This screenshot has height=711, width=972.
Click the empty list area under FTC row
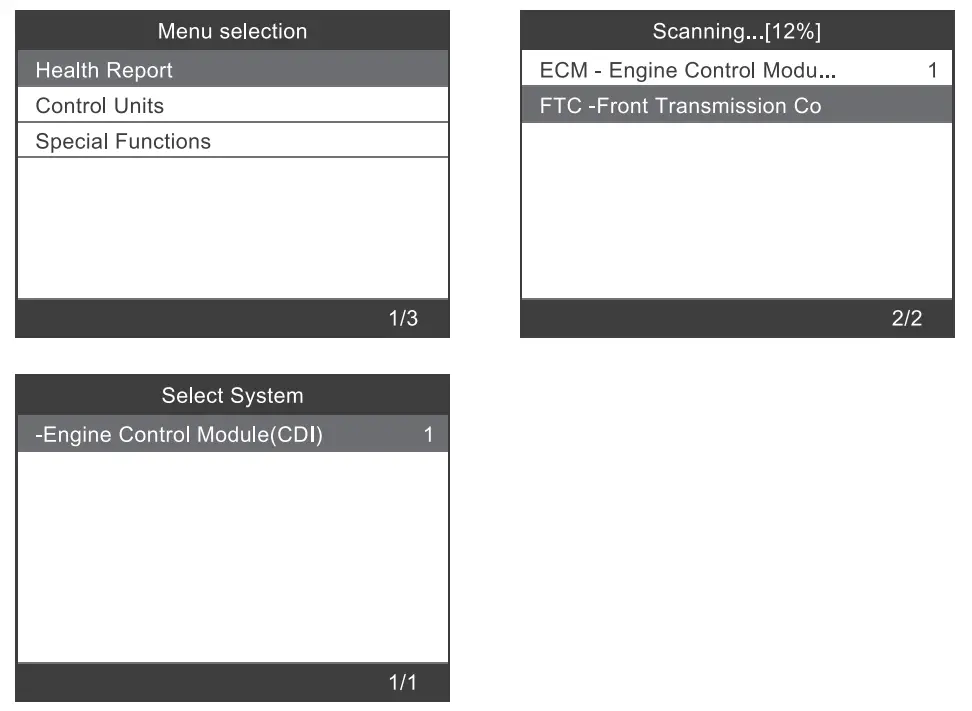pos(737,210)
